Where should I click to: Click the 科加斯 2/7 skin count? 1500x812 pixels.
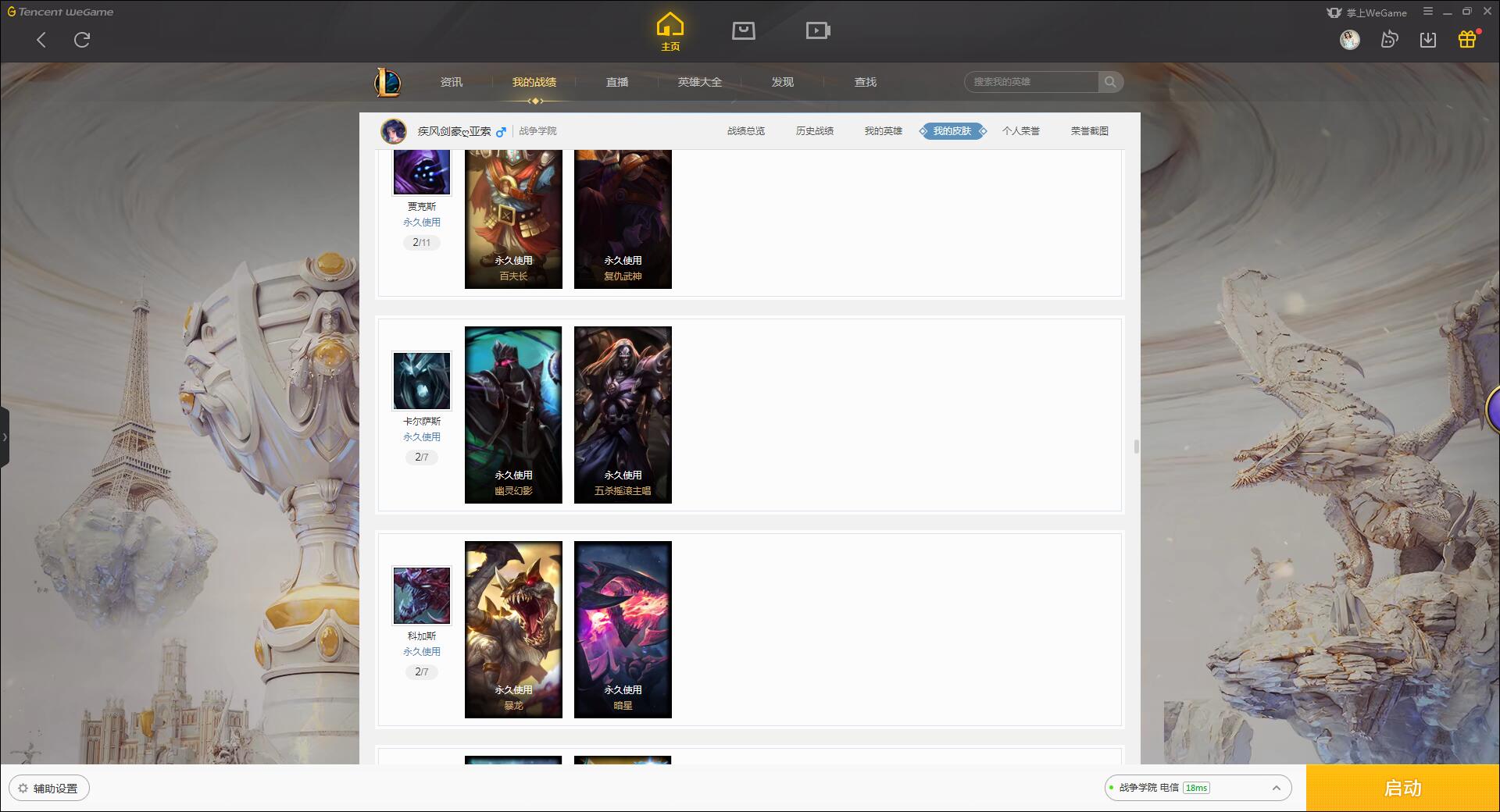click(422, 672)
